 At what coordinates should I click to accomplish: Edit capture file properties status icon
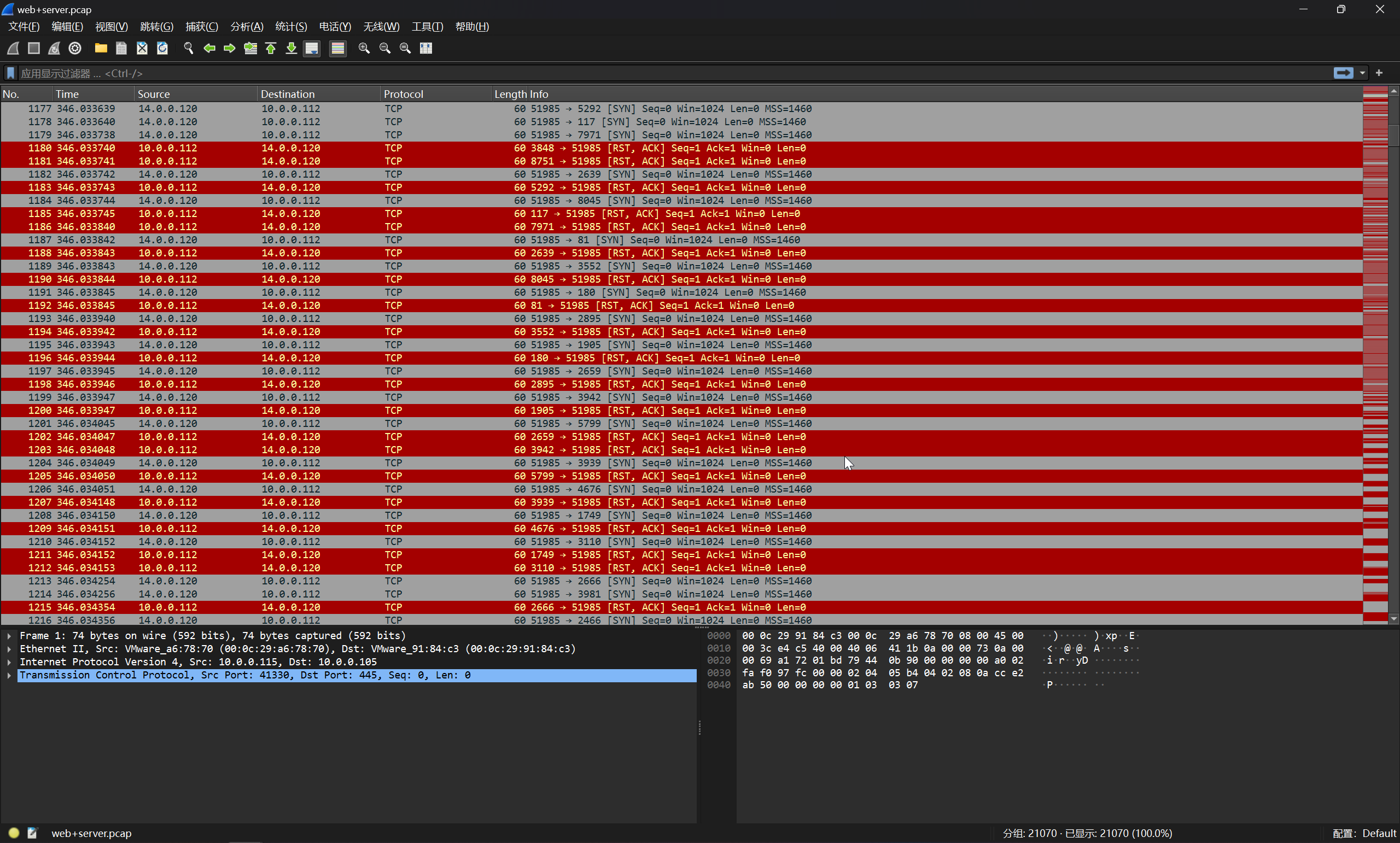pos(32,833)
